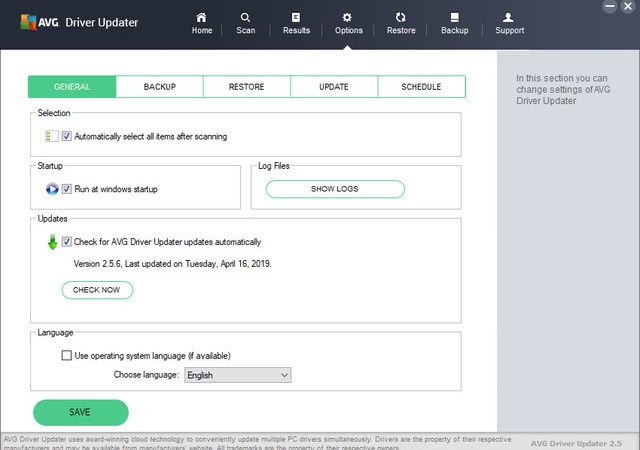Click the CHECK NOW button
Image resolution: width=640 pixels, height=450 pixels.
(97, 290)
